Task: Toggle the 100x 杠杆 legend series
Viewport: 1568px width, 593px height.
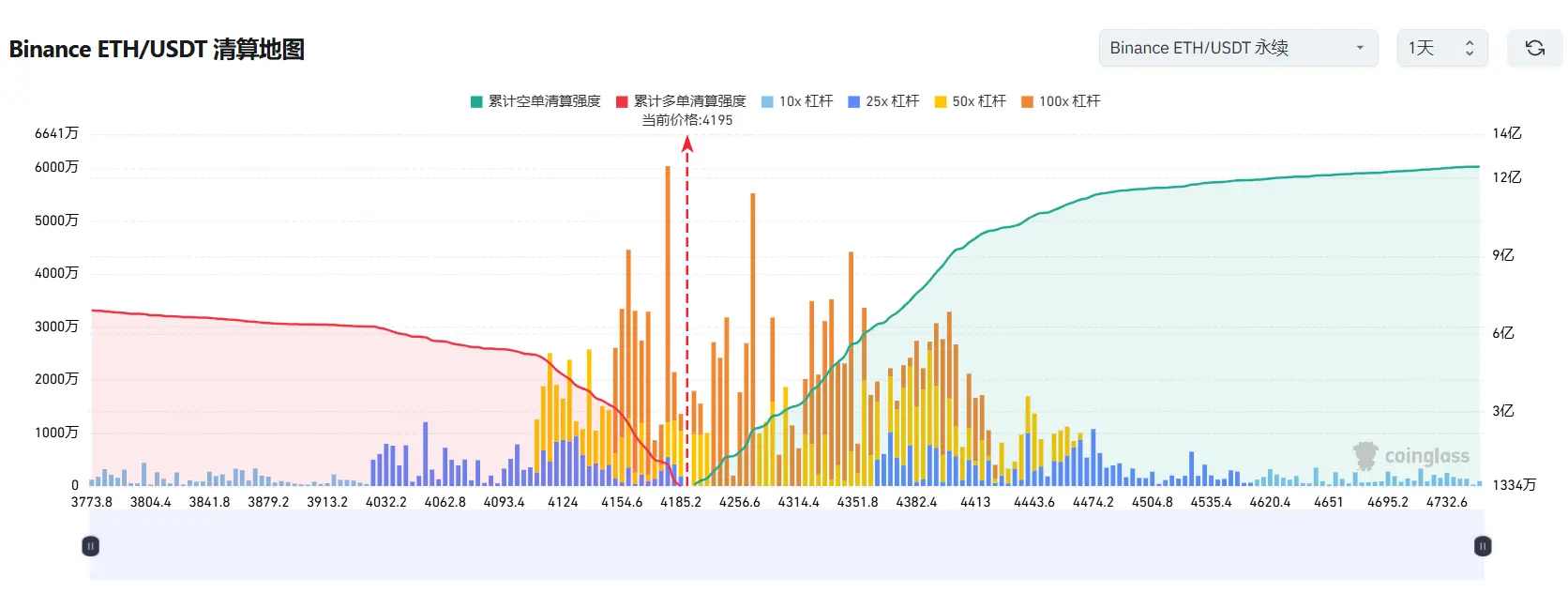Action: click(1061, 101)
